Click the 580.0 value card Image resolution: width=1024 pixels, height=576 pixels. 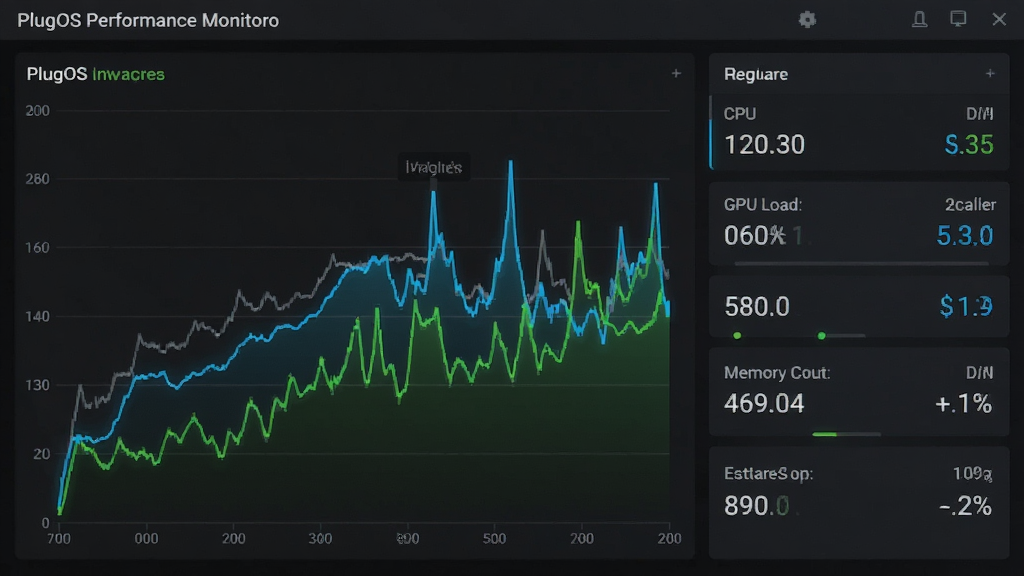click(x=859, y=306)
